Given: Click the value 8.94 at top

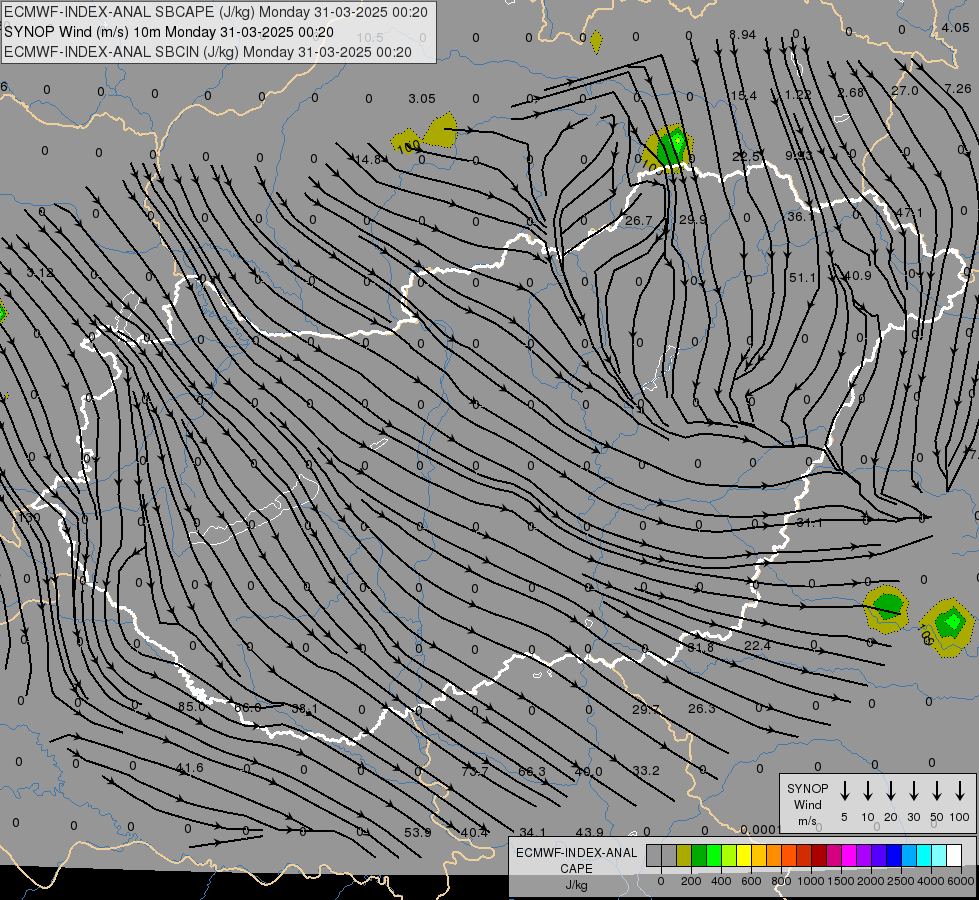Looking at the screenshot, I should click(x=742, y=35).
